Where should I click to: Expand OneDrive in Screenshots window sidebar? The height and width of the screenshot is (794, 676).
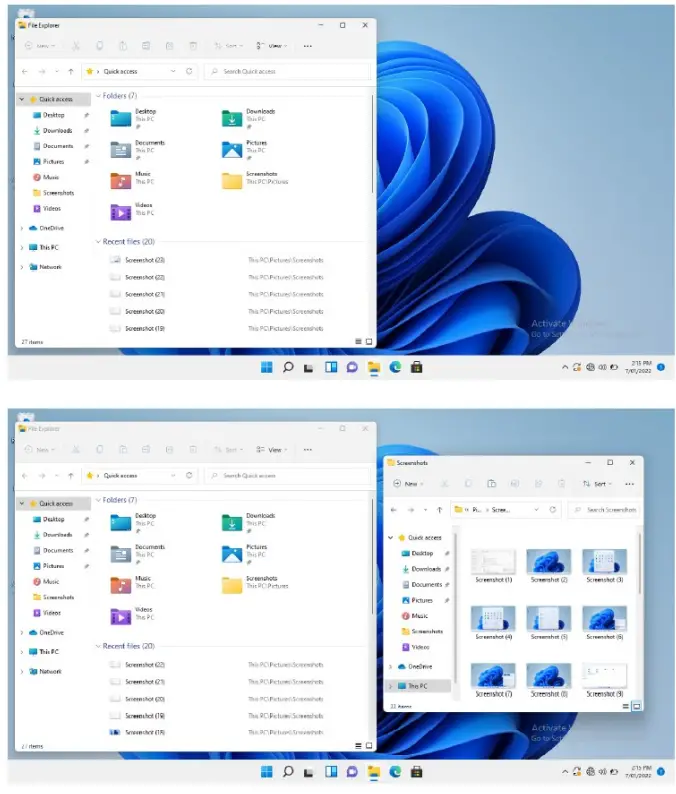(390, 667)
